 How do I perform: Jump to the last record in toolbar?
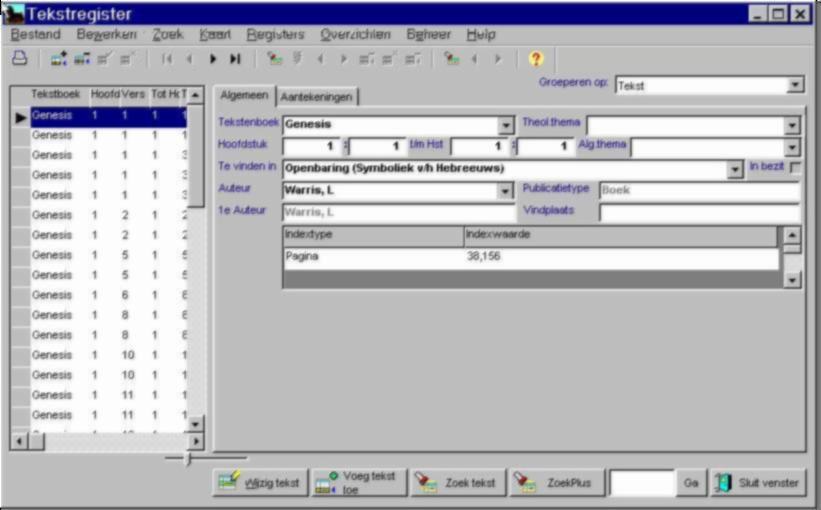coord(235,59)
